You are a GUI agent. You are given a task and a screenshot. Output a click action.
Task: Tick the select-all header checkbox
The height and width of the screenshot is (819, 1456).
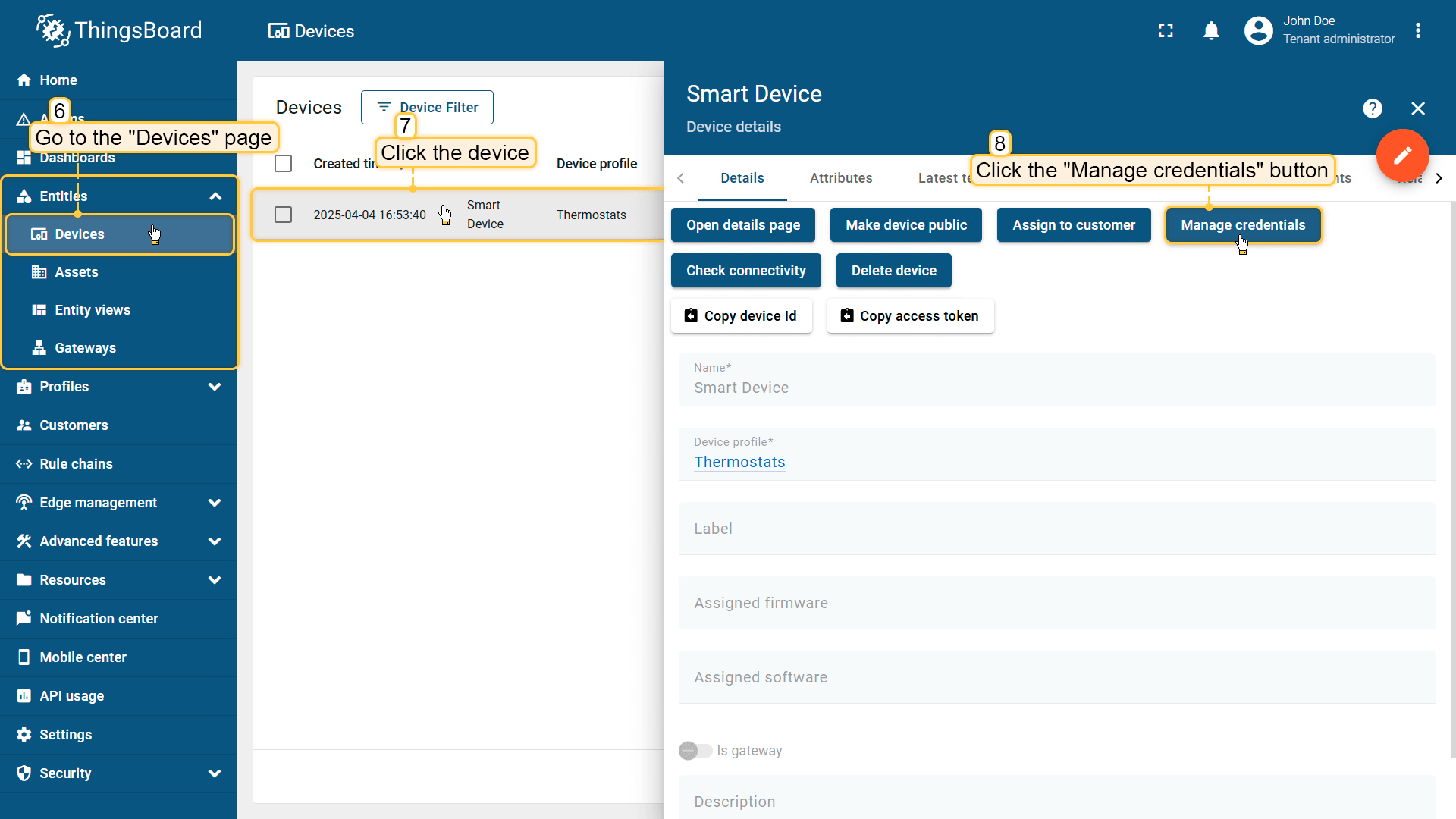point(283,164)
